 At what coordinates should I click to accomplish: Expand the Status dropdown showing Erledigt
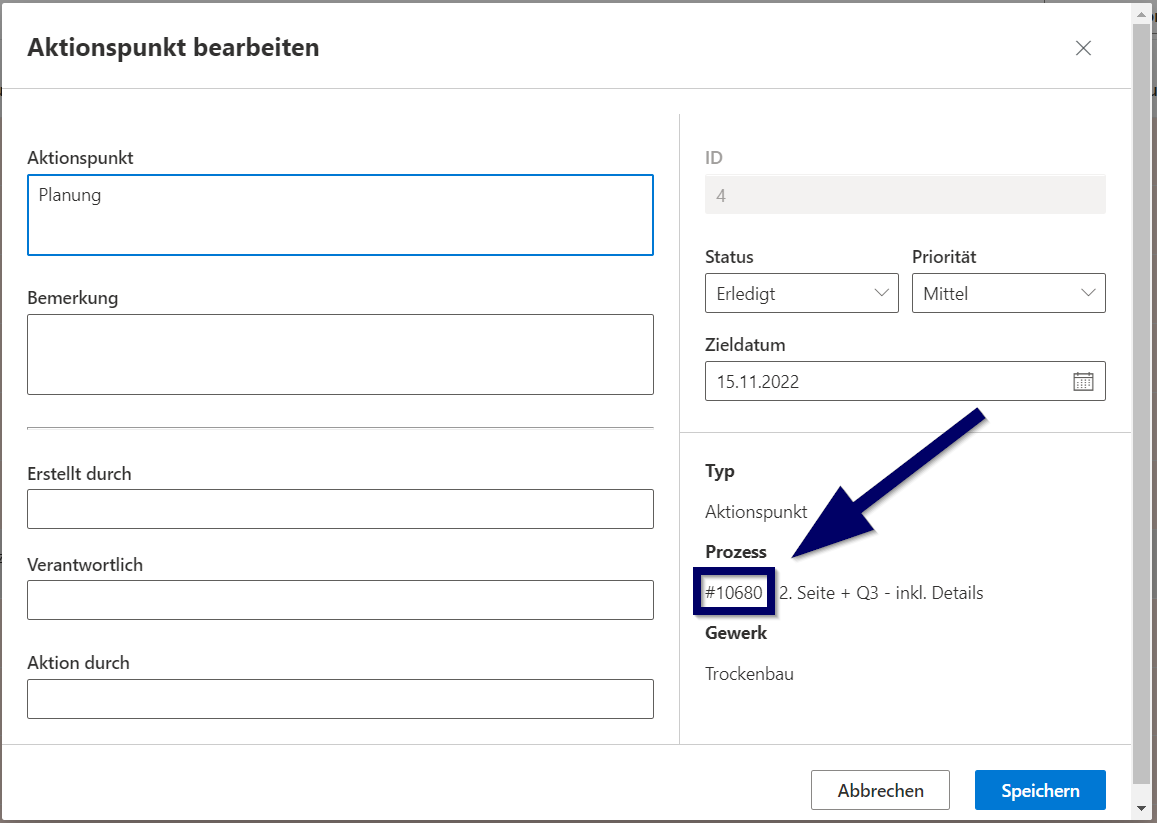pos(801,293)
